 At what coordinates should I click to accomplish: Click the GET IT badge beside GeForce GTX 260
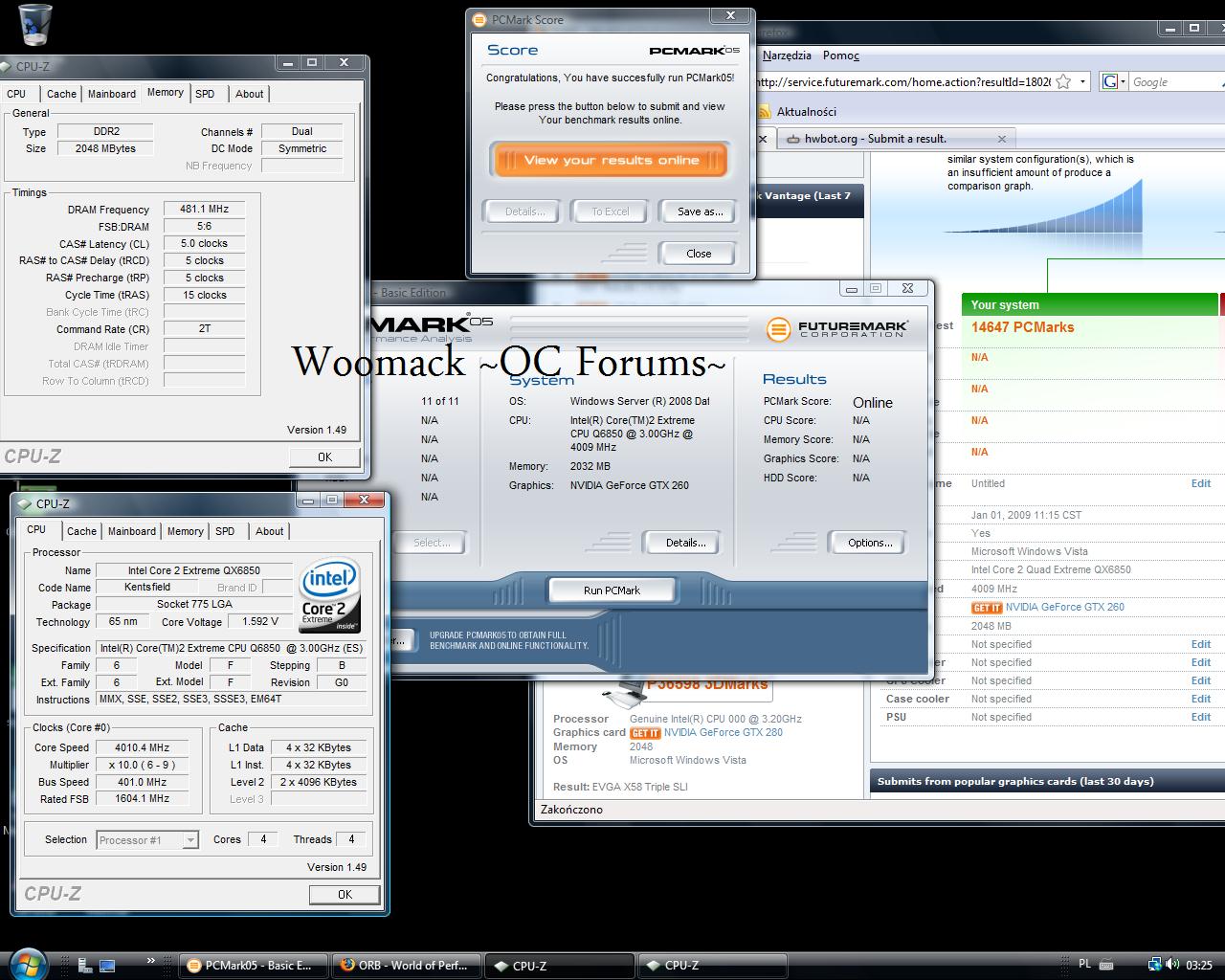tap(987, 608)
